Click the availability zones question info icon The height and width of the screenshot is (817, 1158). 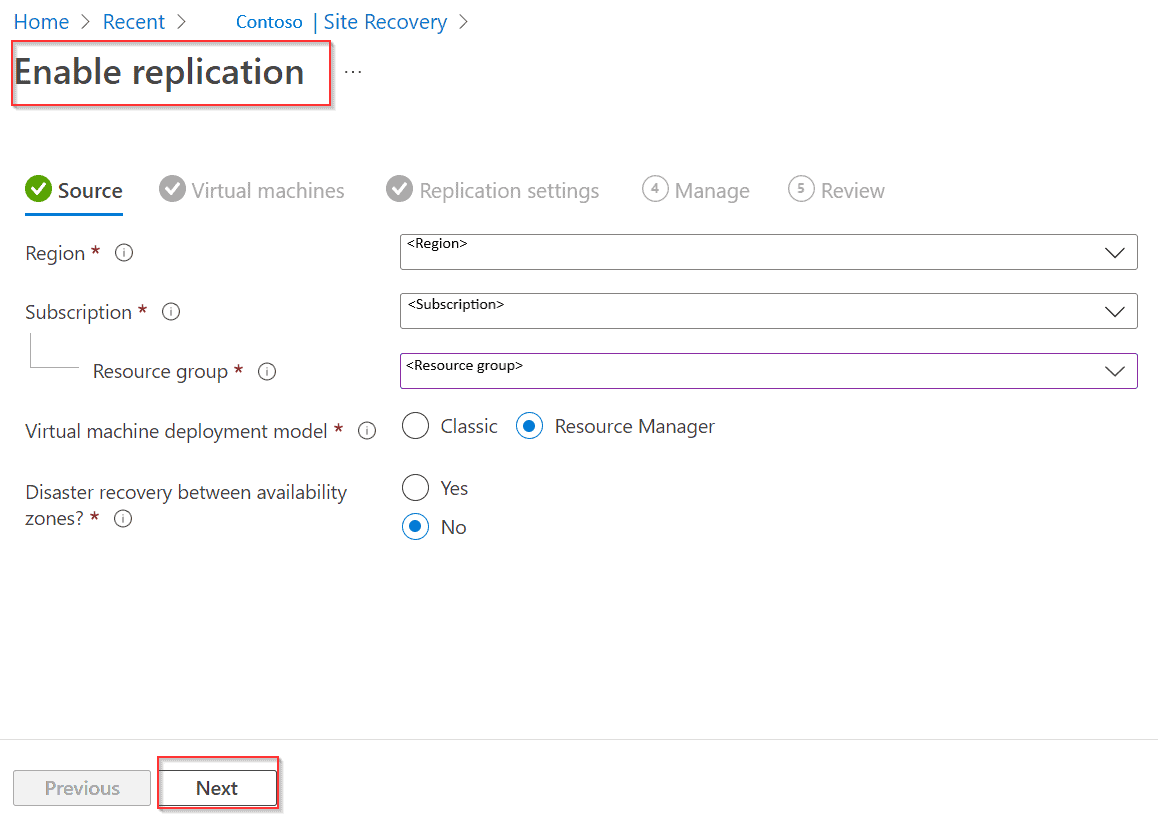coord(122,518)
